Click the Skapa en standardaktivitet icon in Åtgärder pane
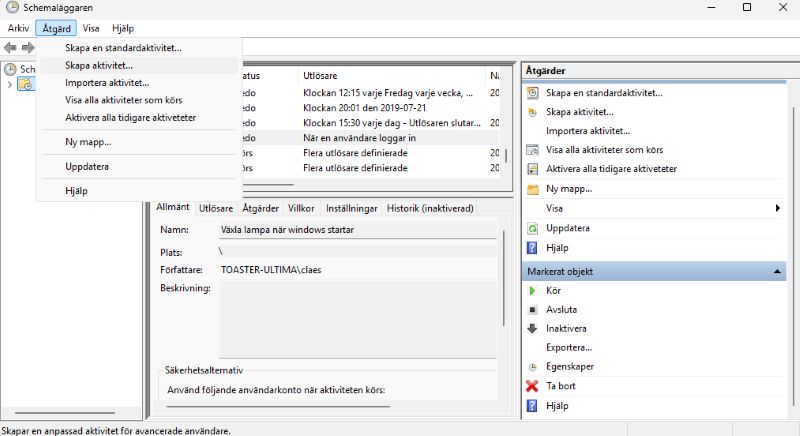800x436 pixels. [x=532, y=93]
